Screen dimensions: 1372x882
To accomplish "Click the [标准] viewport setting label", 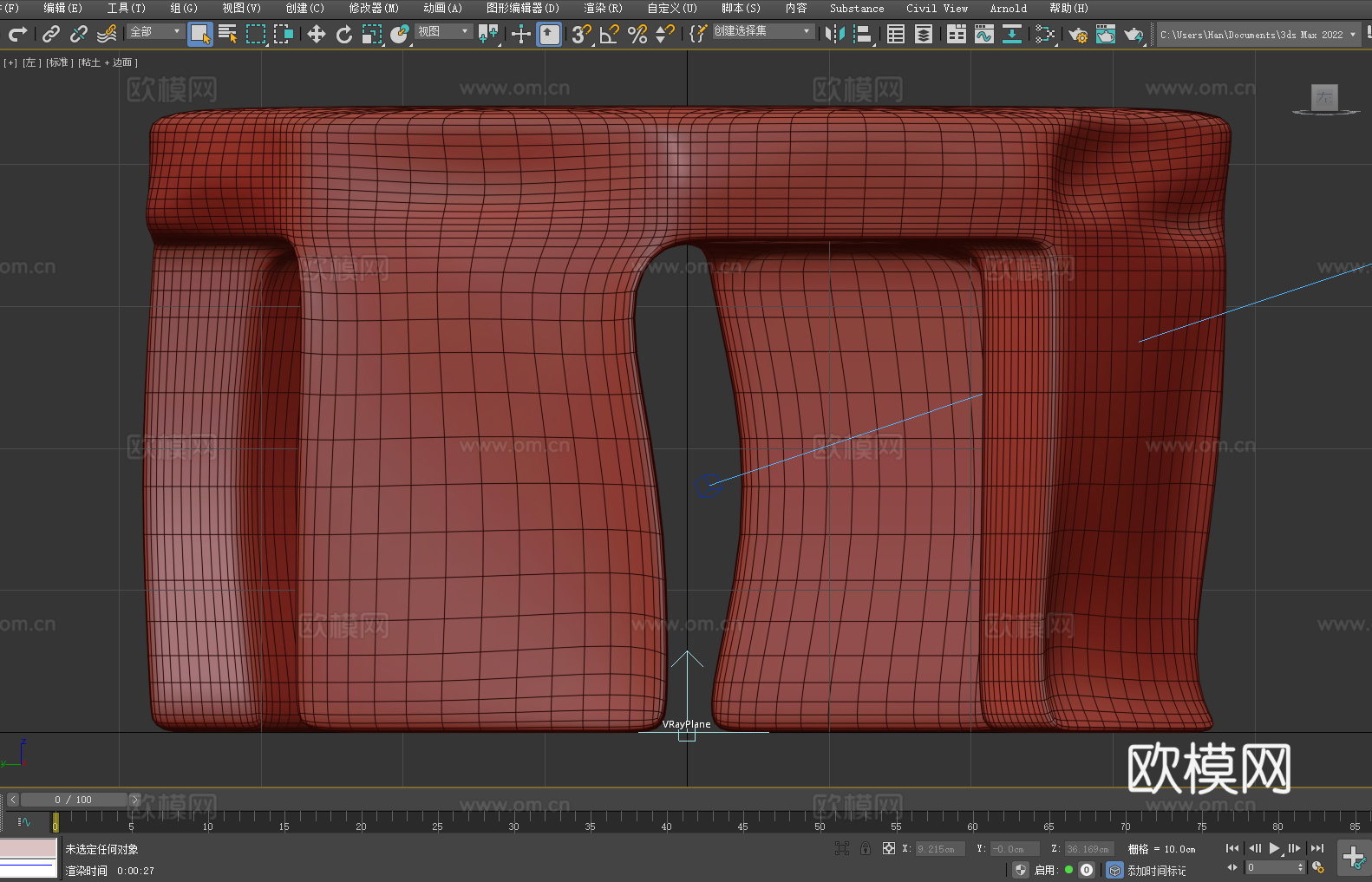I will click(x=58, y=62).
